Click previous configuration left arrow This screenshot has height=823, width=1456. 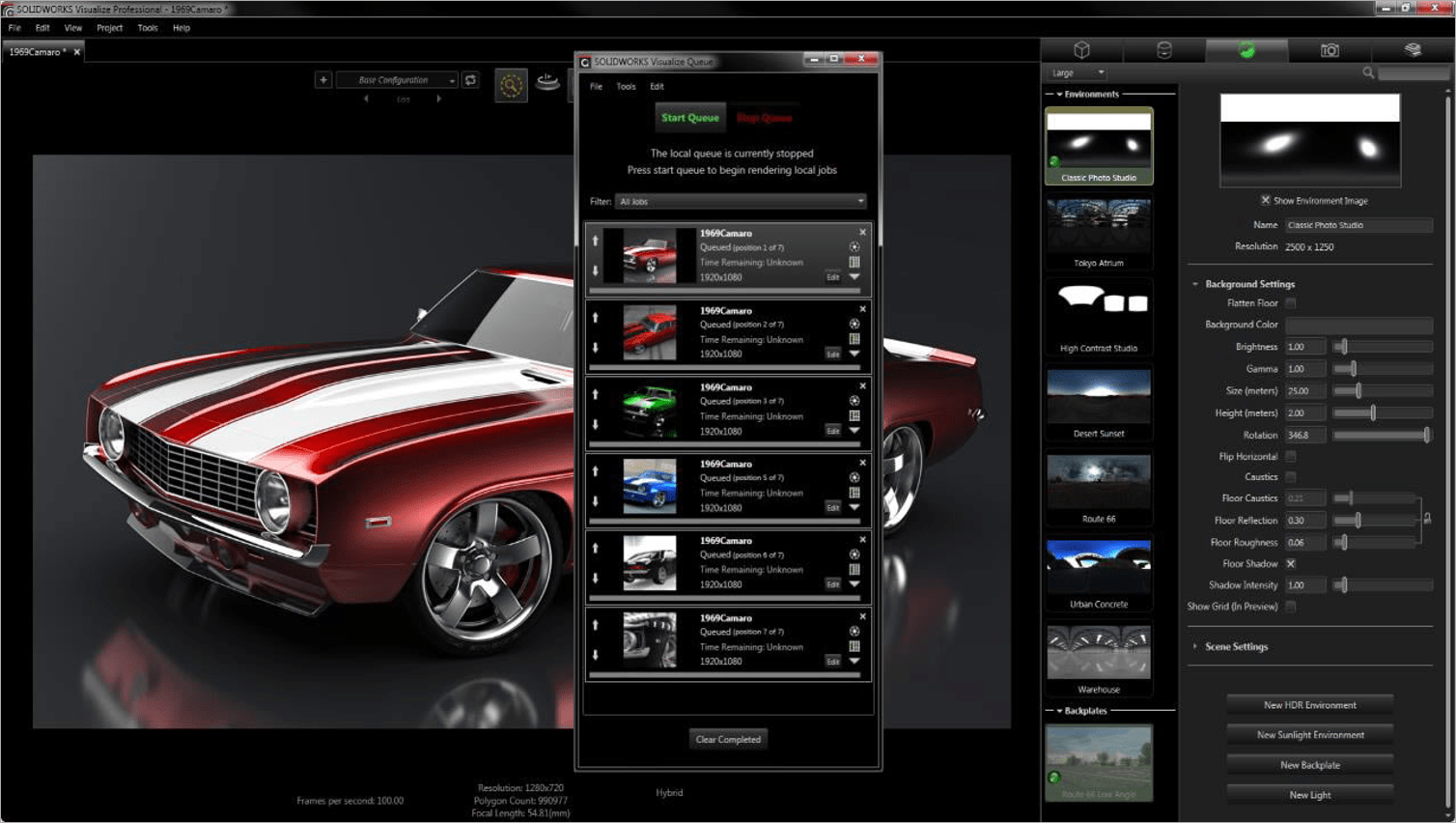coord(366,99)
